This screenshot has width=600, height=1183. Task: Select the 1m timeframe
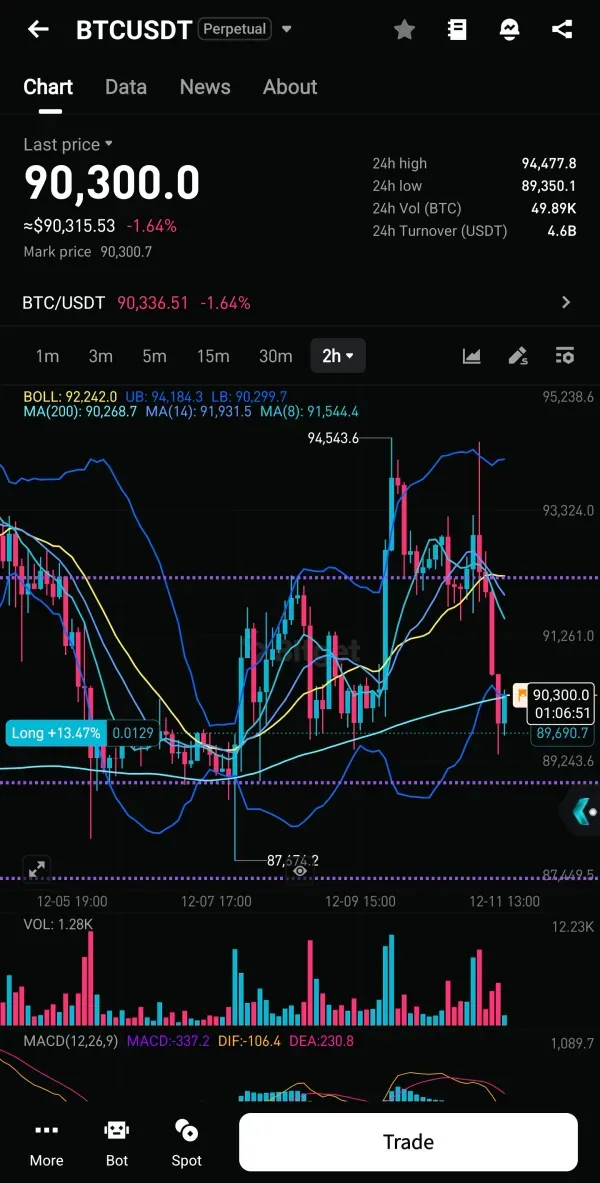coord(48,356)
